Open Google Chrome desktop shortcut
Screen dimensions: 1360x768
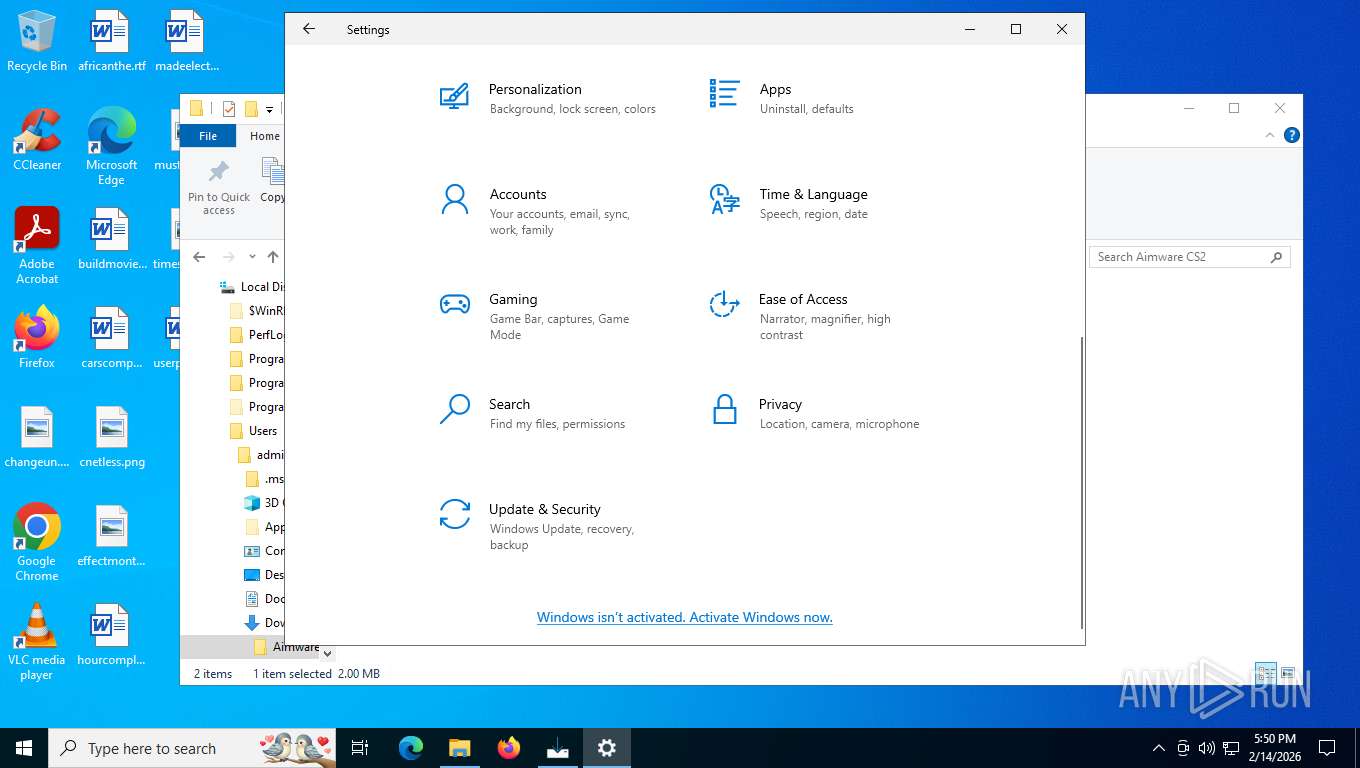37,542
